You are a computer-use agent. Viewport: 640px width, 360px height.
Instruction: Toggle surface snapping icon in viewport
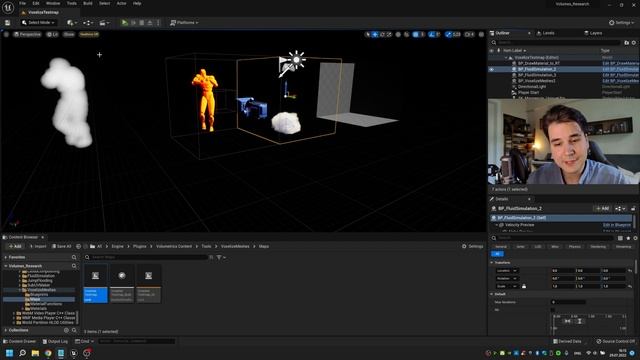coord(407,35)
